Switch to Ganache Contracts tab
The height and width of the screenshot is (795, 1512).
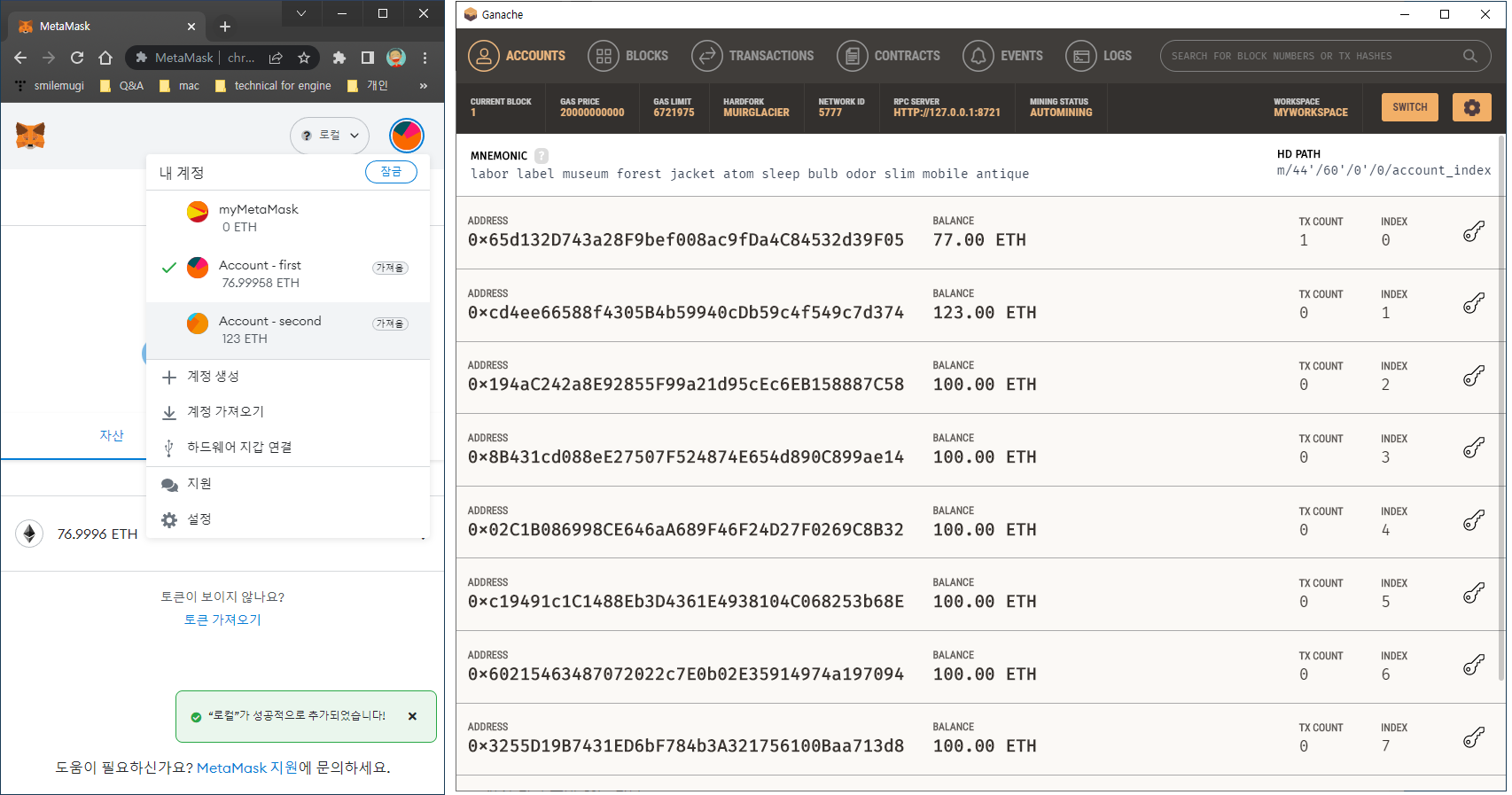point(888,56)
